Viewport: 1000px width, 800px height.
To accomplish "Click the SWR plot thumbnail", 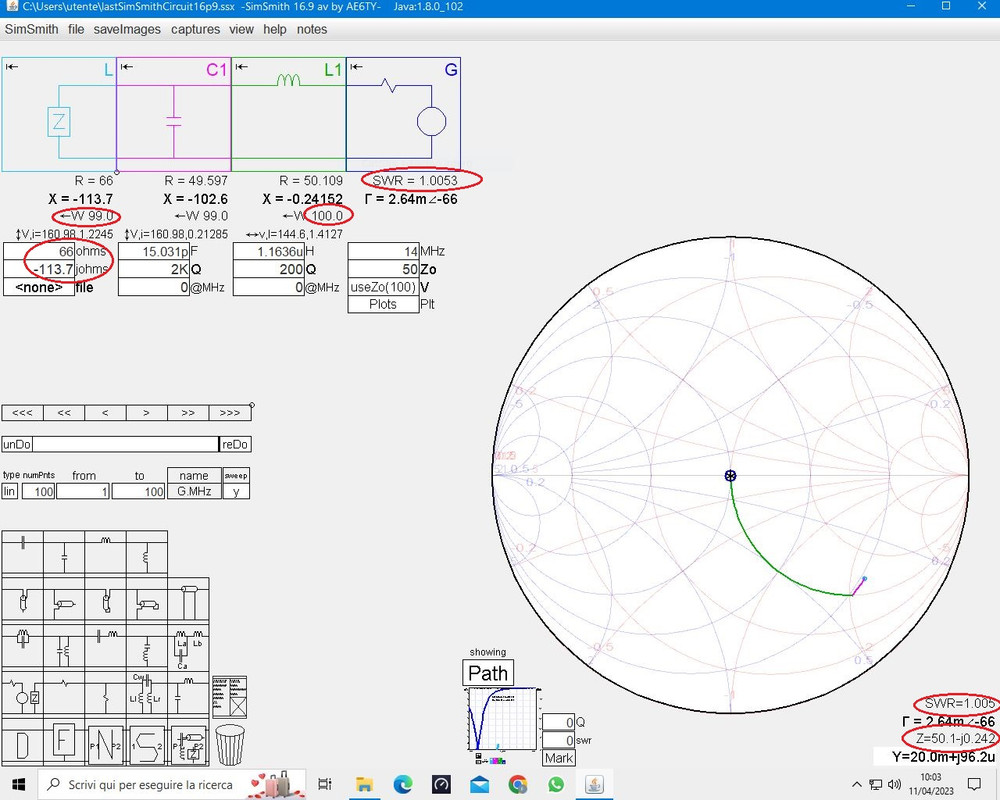I will (501, 718).
